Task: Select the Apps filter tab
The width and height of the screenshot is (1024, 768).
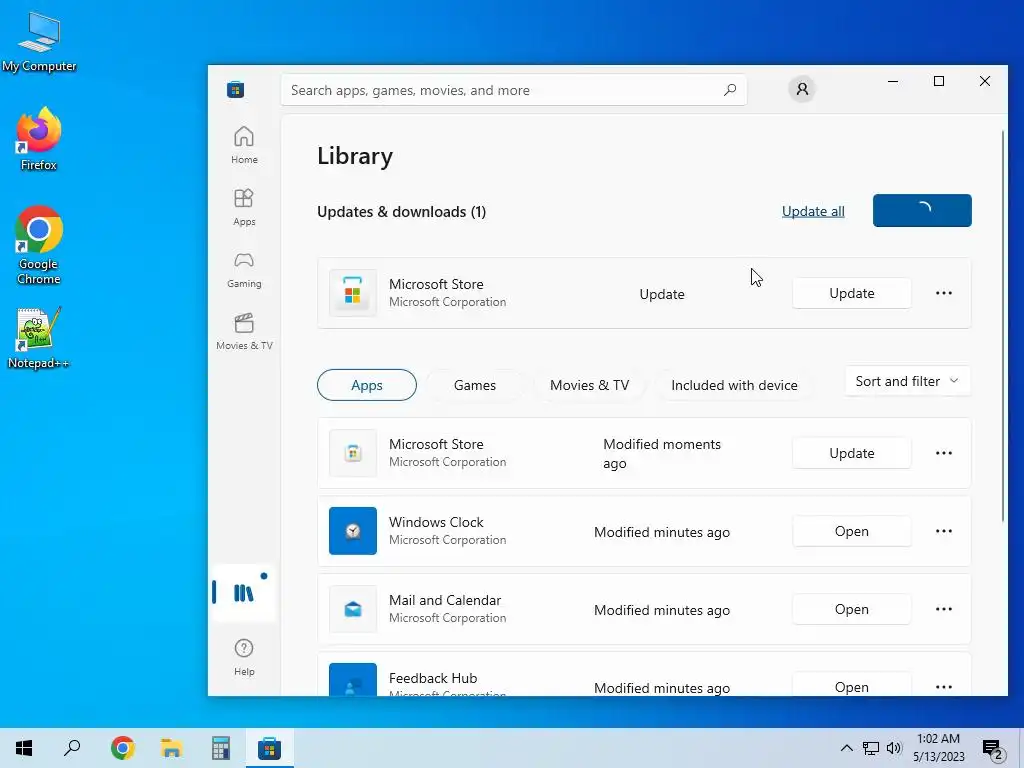Action: (x=366, y=385)
